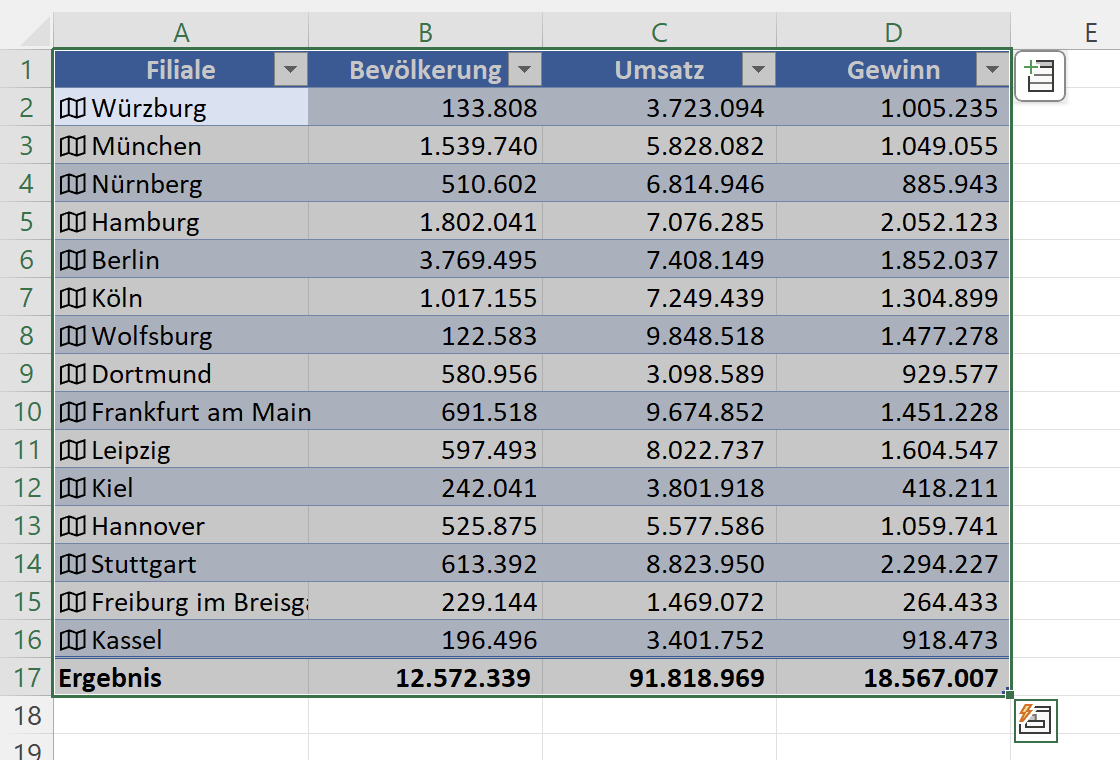Select the Filiale header cell
The height and width of the screenshot is (760, 1120).
click(x=181, y=69)
